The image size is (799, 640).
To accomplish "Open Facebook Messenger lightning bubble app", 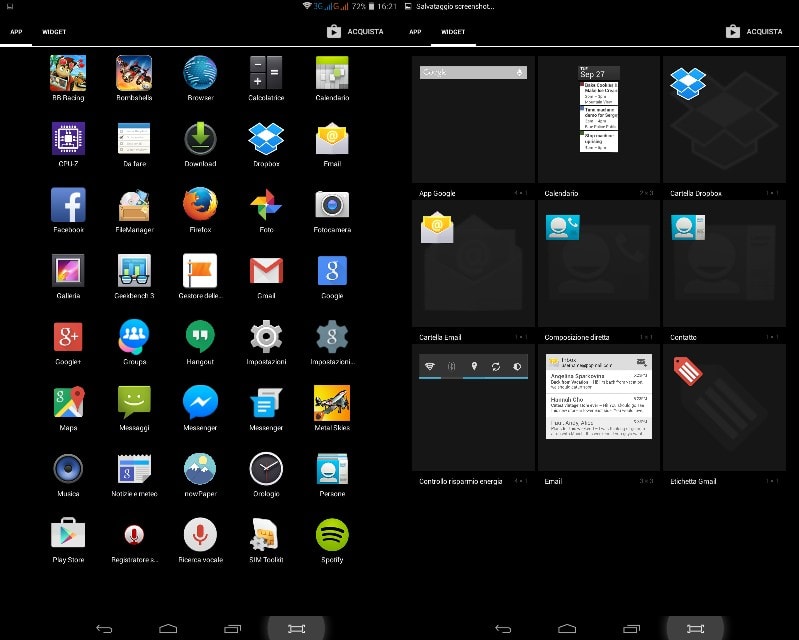I will (x=200, y=403).
